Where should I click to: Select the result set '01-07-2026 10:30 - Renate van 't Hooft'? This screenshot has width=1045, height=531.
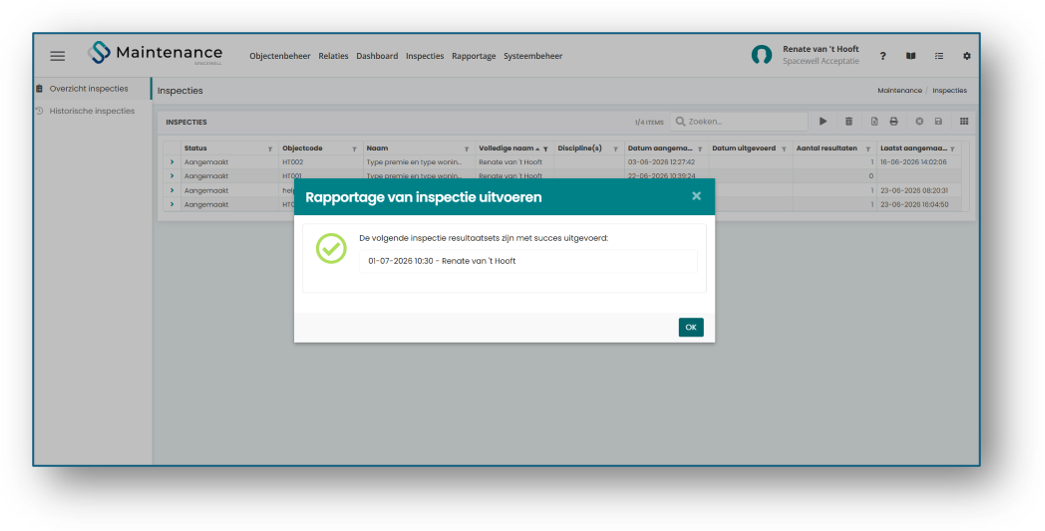click(x=528, y=261)
